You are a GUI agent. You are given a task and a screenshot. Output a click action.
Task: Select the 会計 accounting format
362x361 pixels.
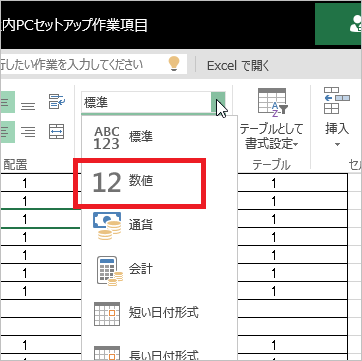point(159,269)
